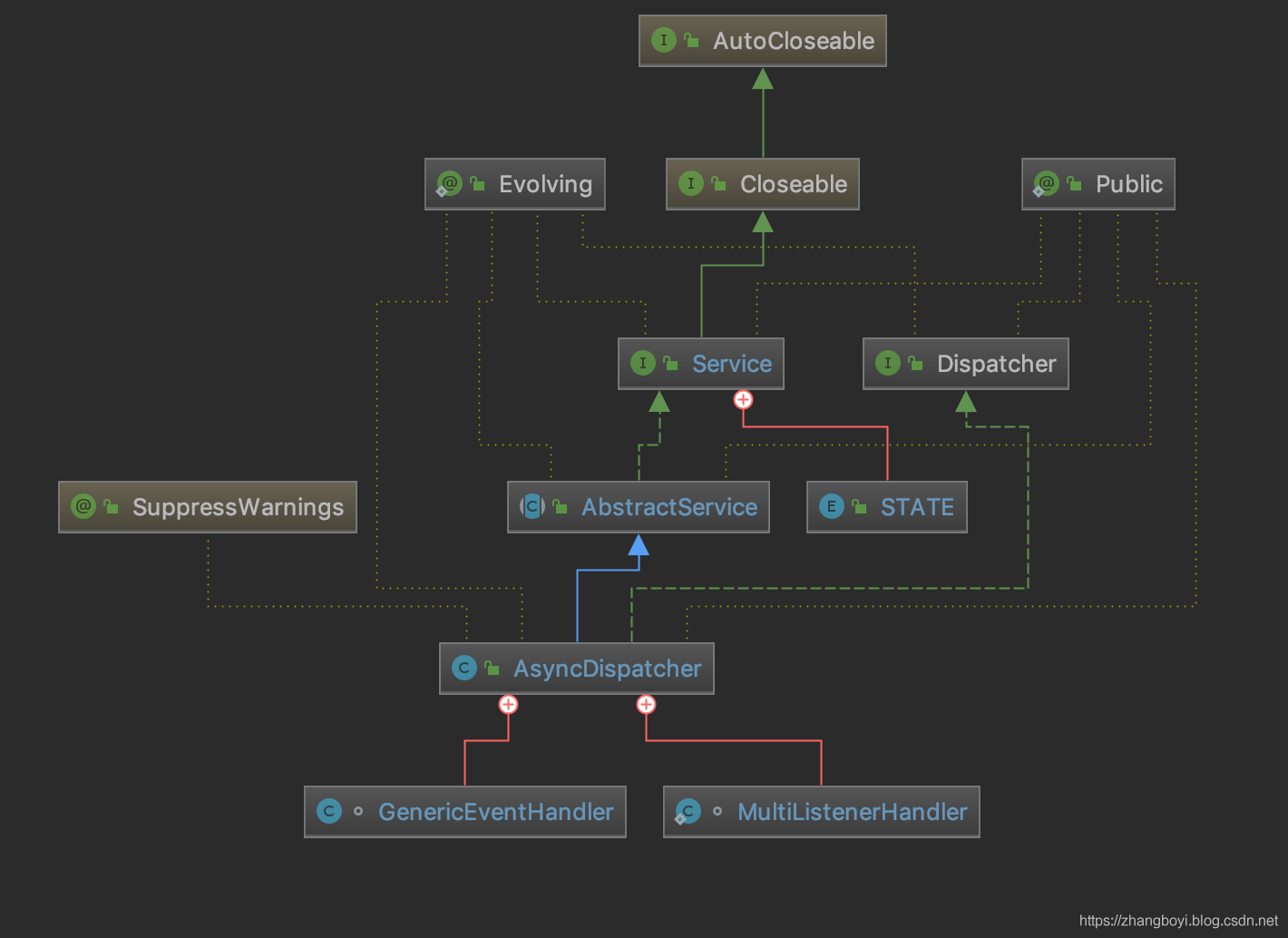Select the MultiListenerHandler class node
The width and height of the screenshot is (1288, 938).
click(x=822, y=812)
